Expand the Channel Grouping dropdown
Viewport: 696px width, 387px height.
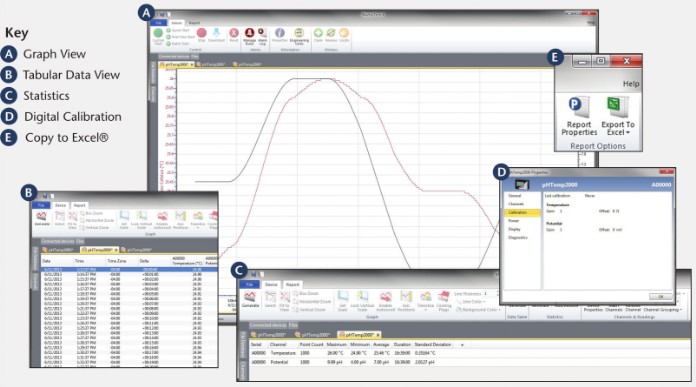pyautogui.click(x=662, y=309)
